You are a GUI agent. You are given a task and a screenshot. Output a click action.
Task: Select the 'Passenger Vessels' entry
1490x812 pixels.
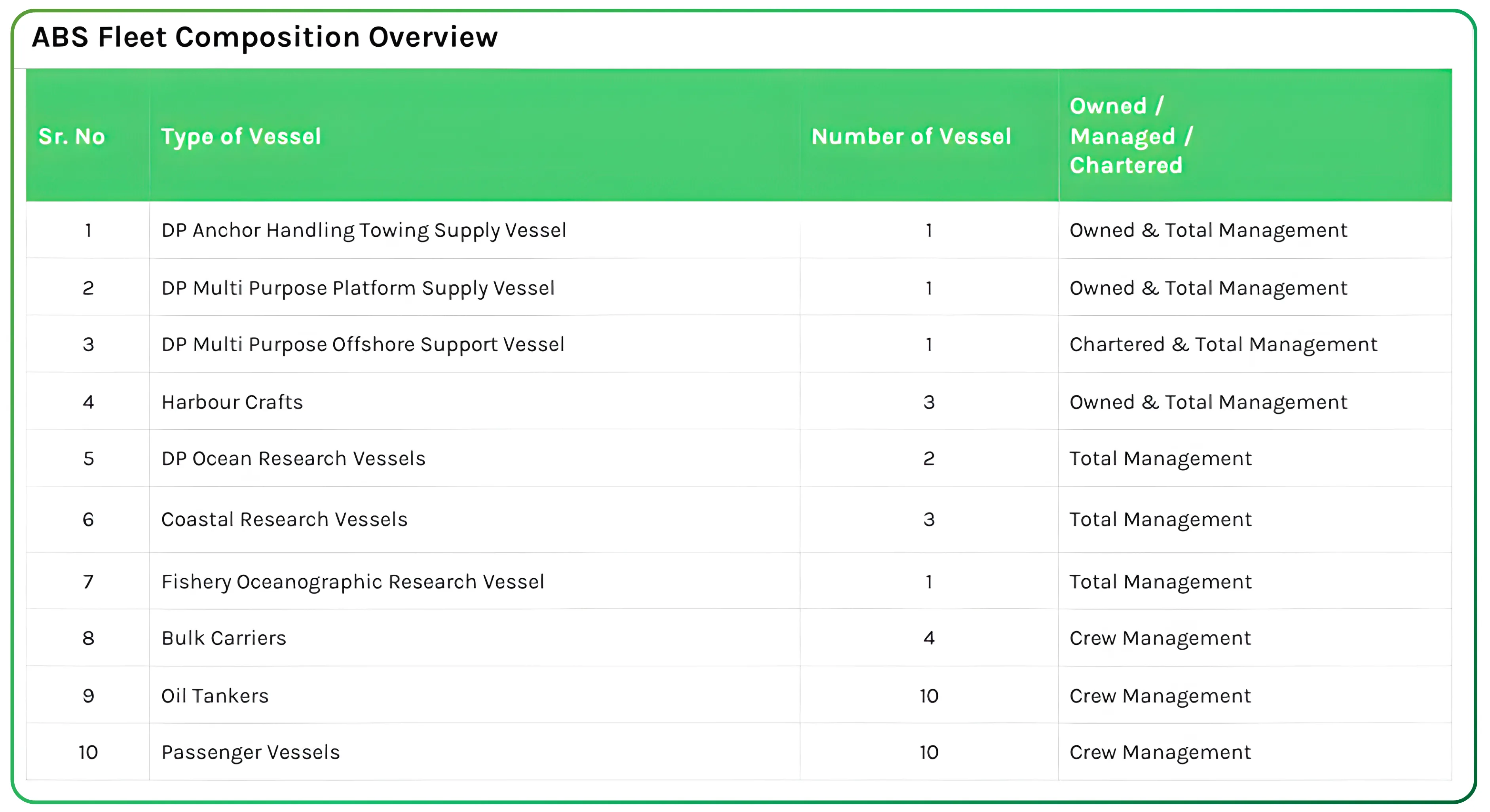pyautogui.click(x=250, y=752)
